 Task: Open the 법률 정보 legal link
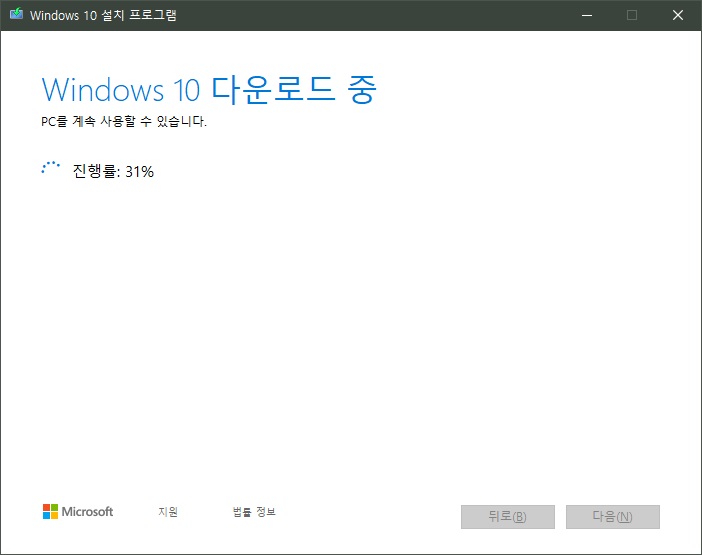pyautogui.click(x=254, y=512)
